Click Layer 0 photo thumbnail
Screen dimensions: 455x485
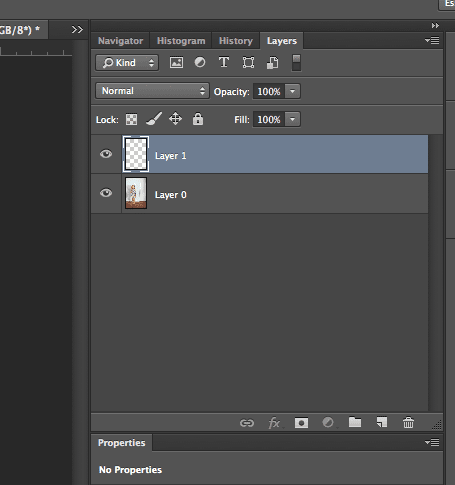(136, 193)
